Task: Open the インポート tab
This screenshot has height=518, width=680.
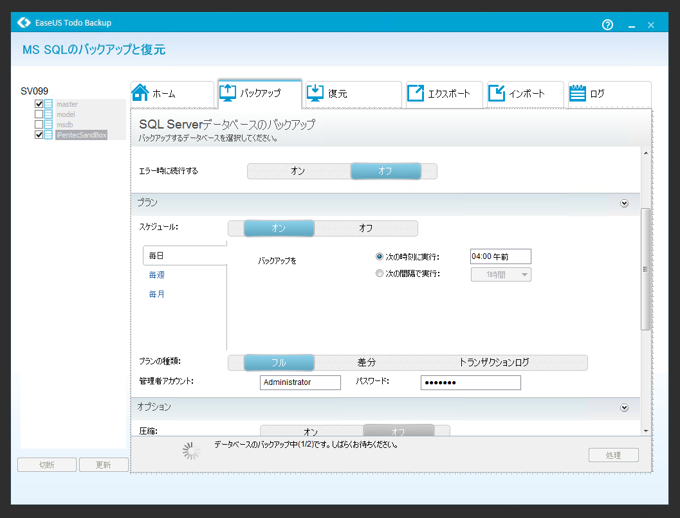Action: tap(525, 93)
